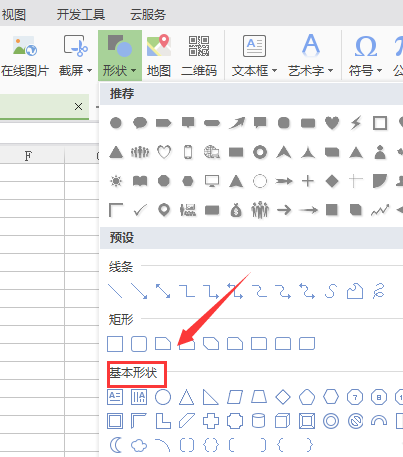The width and height of the screenshot is (403, 457).
Task: Open the 视图 ribbon tab
Action: (x=13, y=15)
